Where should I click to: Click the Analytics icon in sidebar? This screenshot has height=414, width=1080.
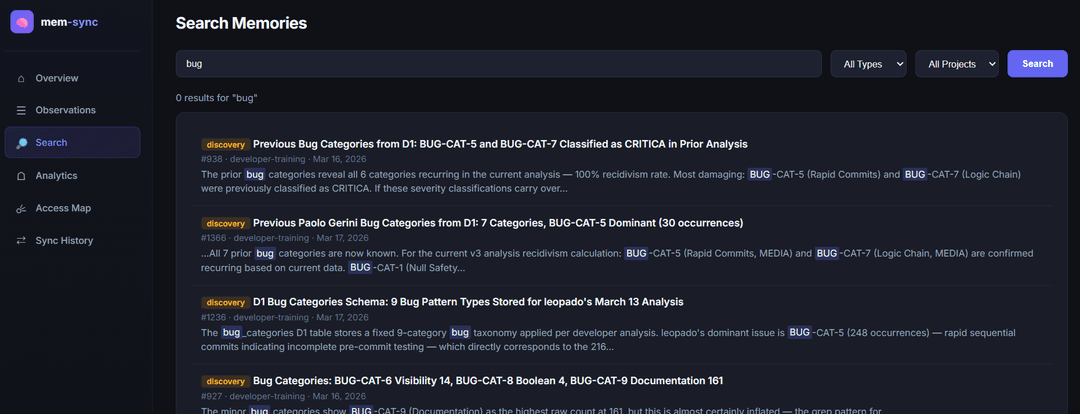(x=21, y=176)
